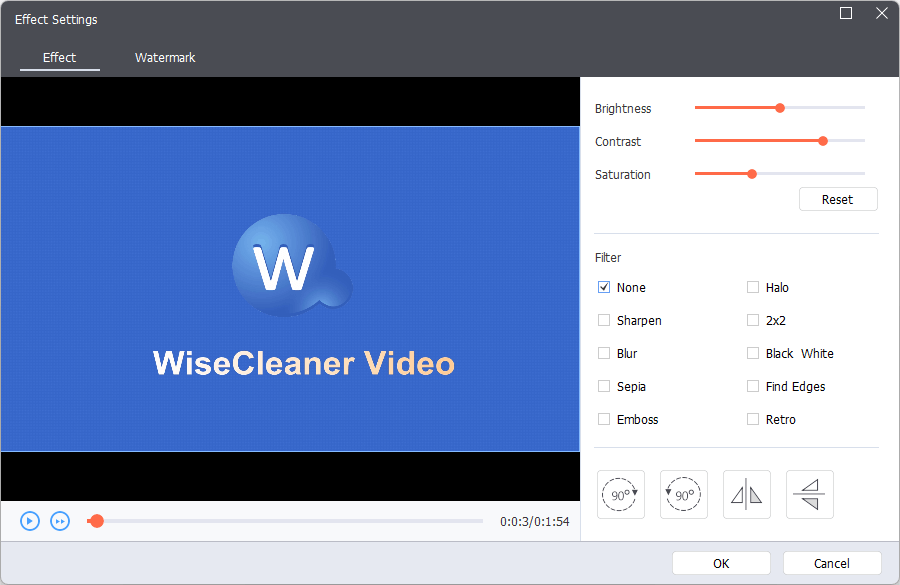Check the Black White filter option
Screen dimensions: 900x585
coord(753,354)
